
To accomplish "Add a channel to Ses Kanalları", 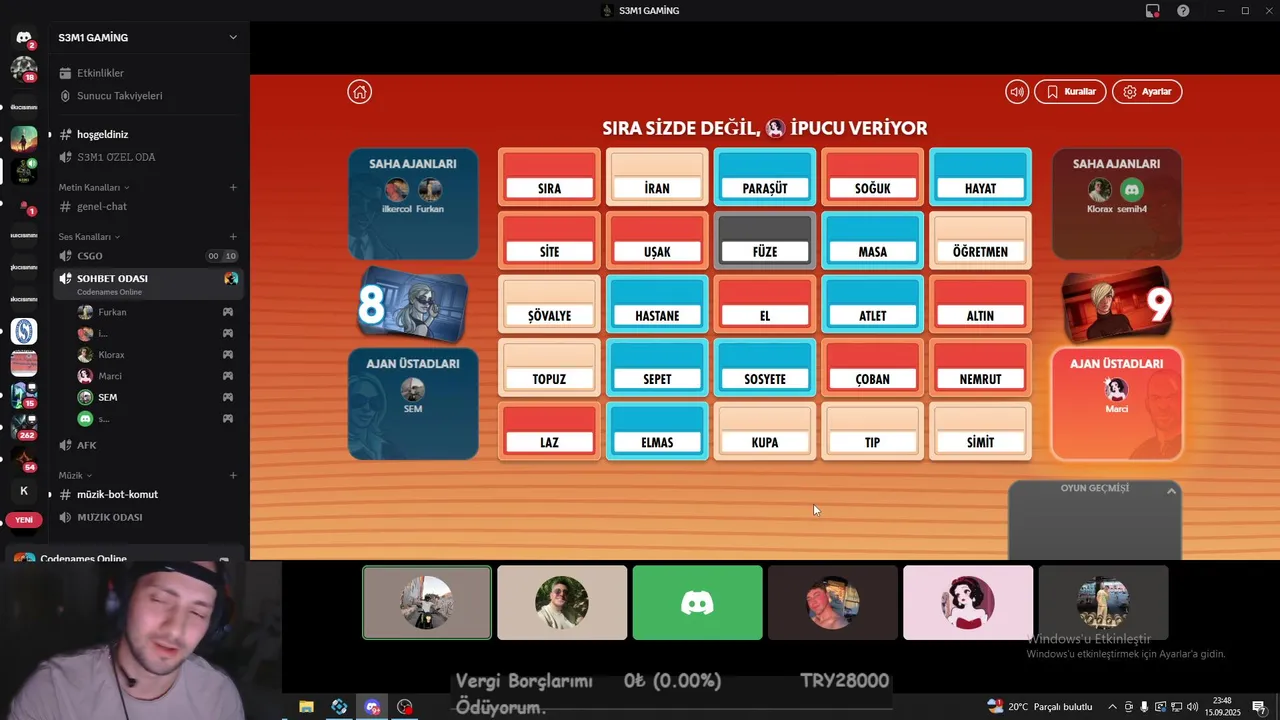I will [233, 237].
